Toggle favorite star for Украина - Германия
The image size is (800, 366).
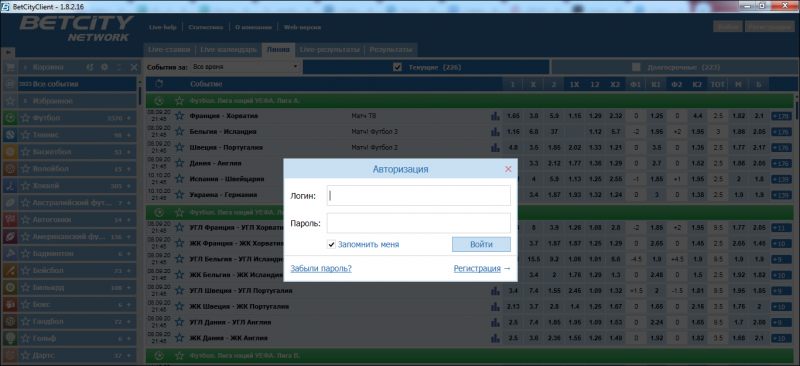click(x=179, y=194)
